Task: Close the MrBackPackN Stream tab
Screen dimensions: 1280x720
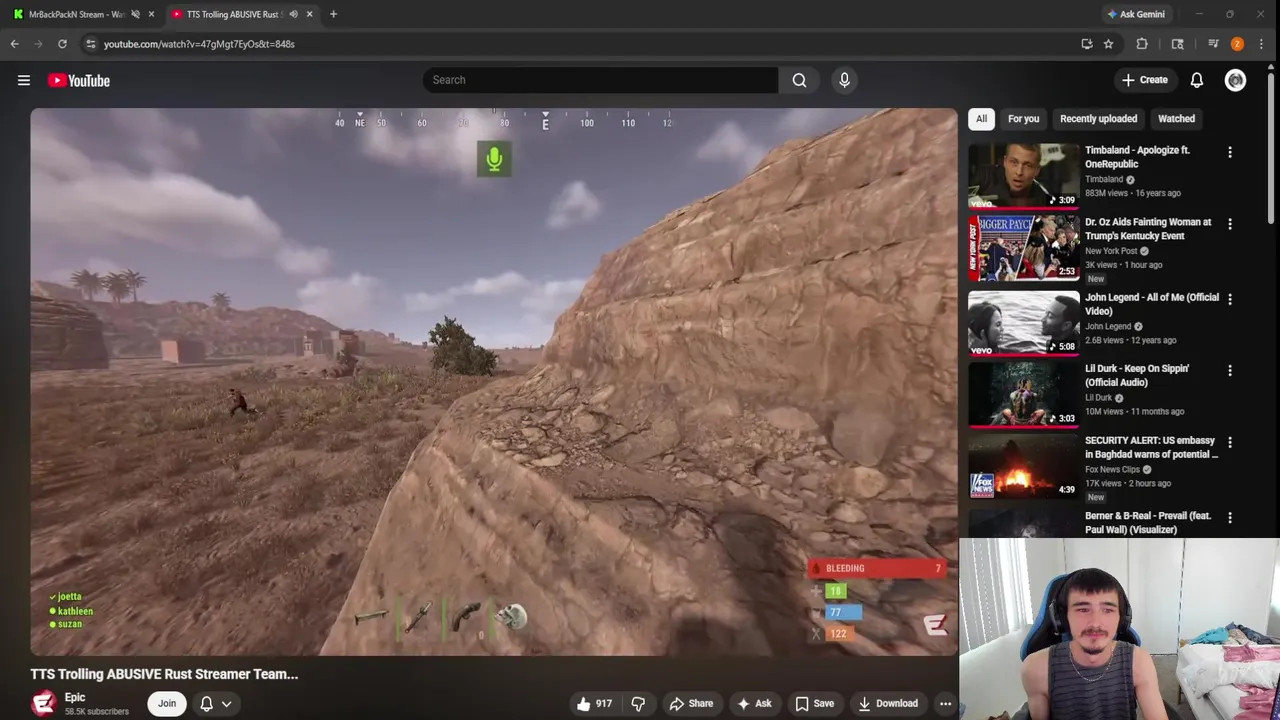Action: 151,14
